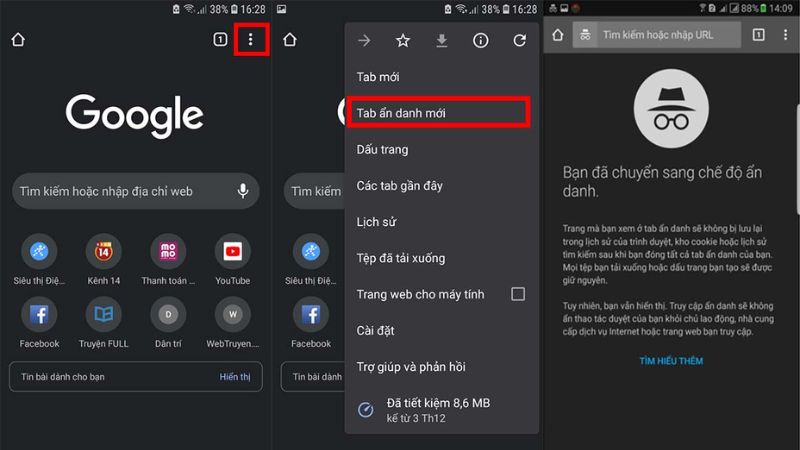Select 'Các tab gần đây' menu item
This screenshot has width=800, height=450.
(442, 186)
